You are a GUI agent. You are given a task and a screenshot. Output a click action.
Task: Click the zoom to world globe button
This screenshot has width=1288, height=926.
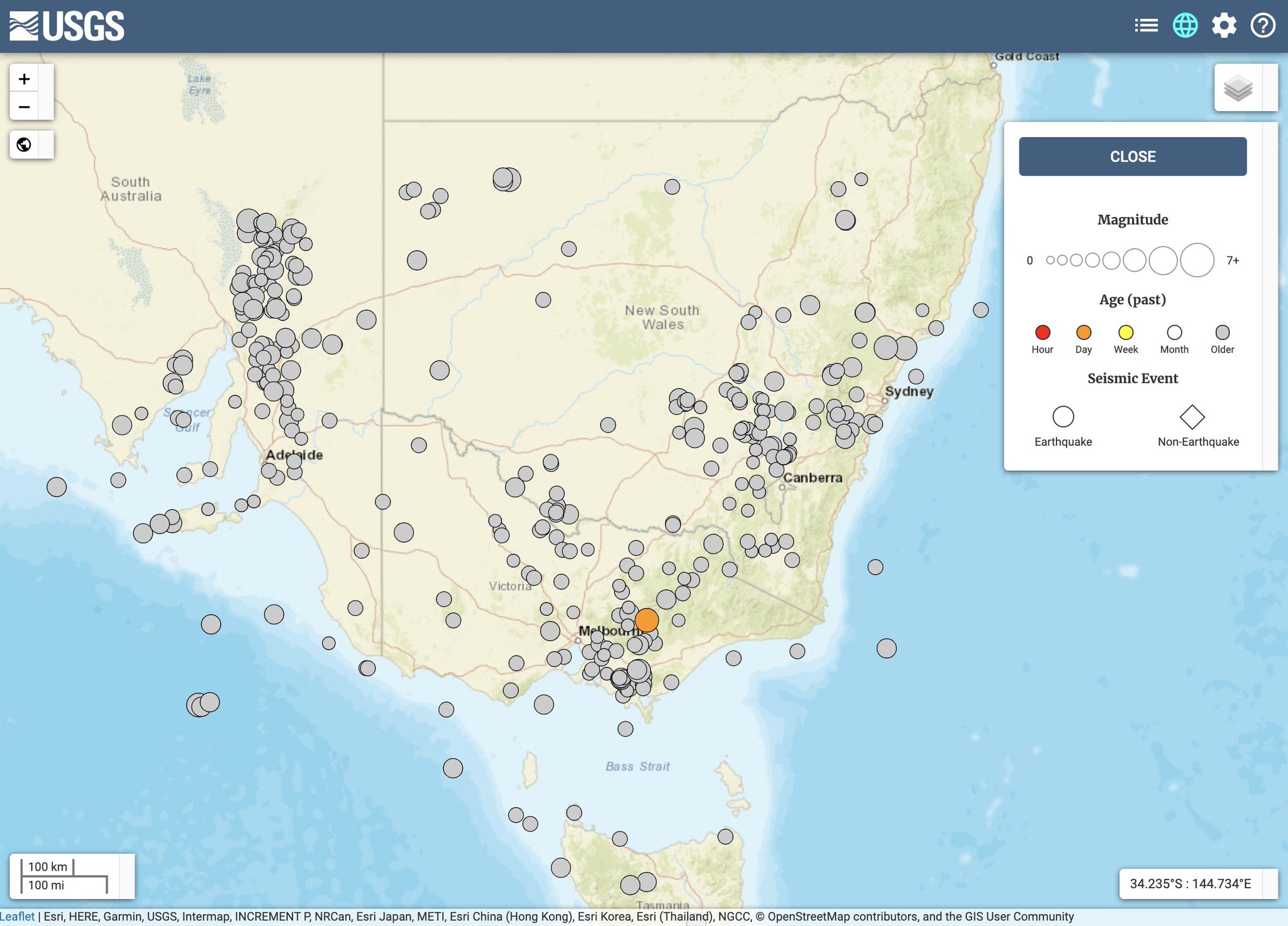pyautogui.click(x=25, y=145)
